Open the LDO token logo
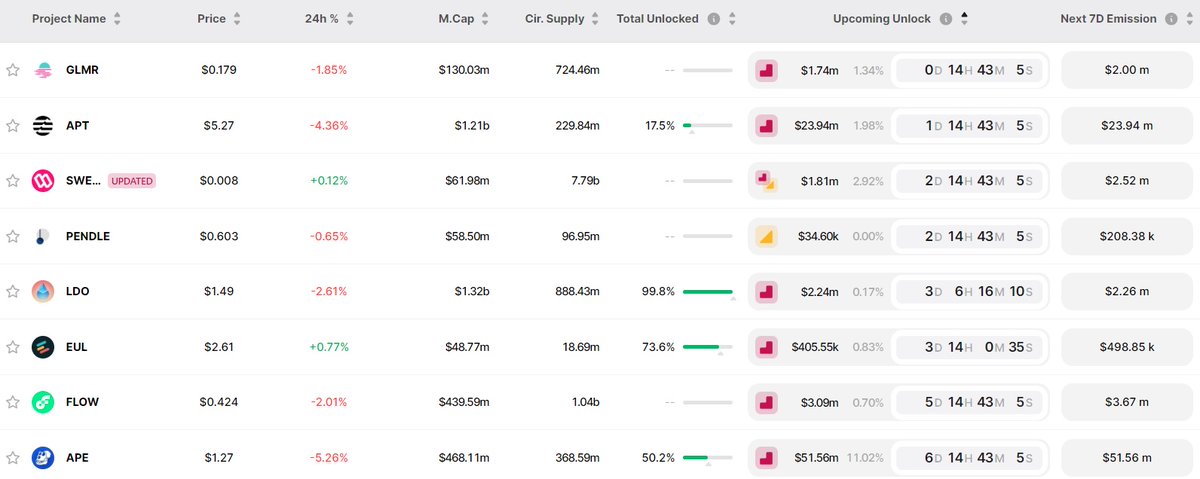 click(43, 291)
